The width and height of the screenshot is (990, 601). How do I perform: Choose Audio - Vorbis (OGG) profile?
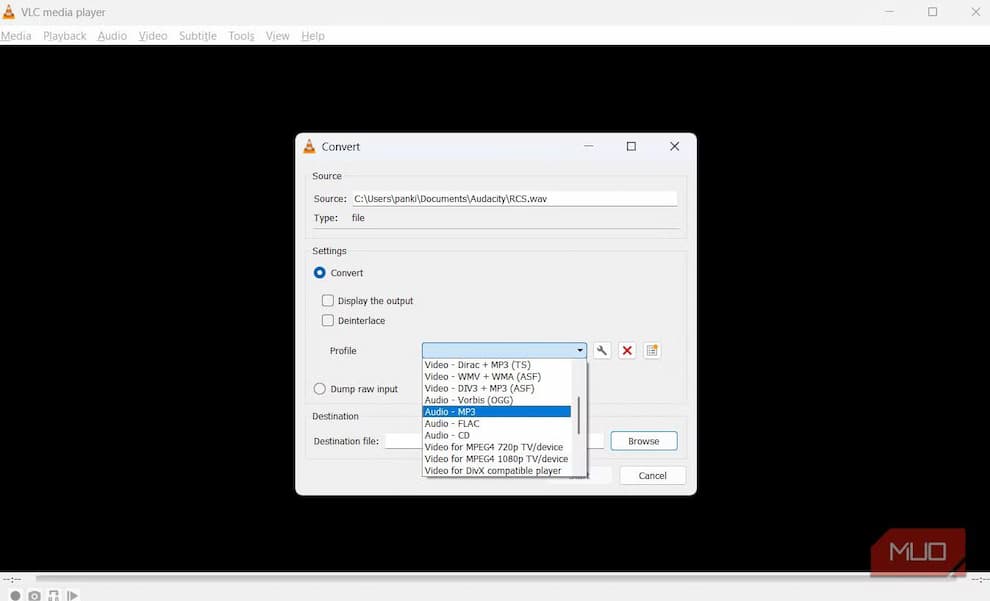click(496, 400)
